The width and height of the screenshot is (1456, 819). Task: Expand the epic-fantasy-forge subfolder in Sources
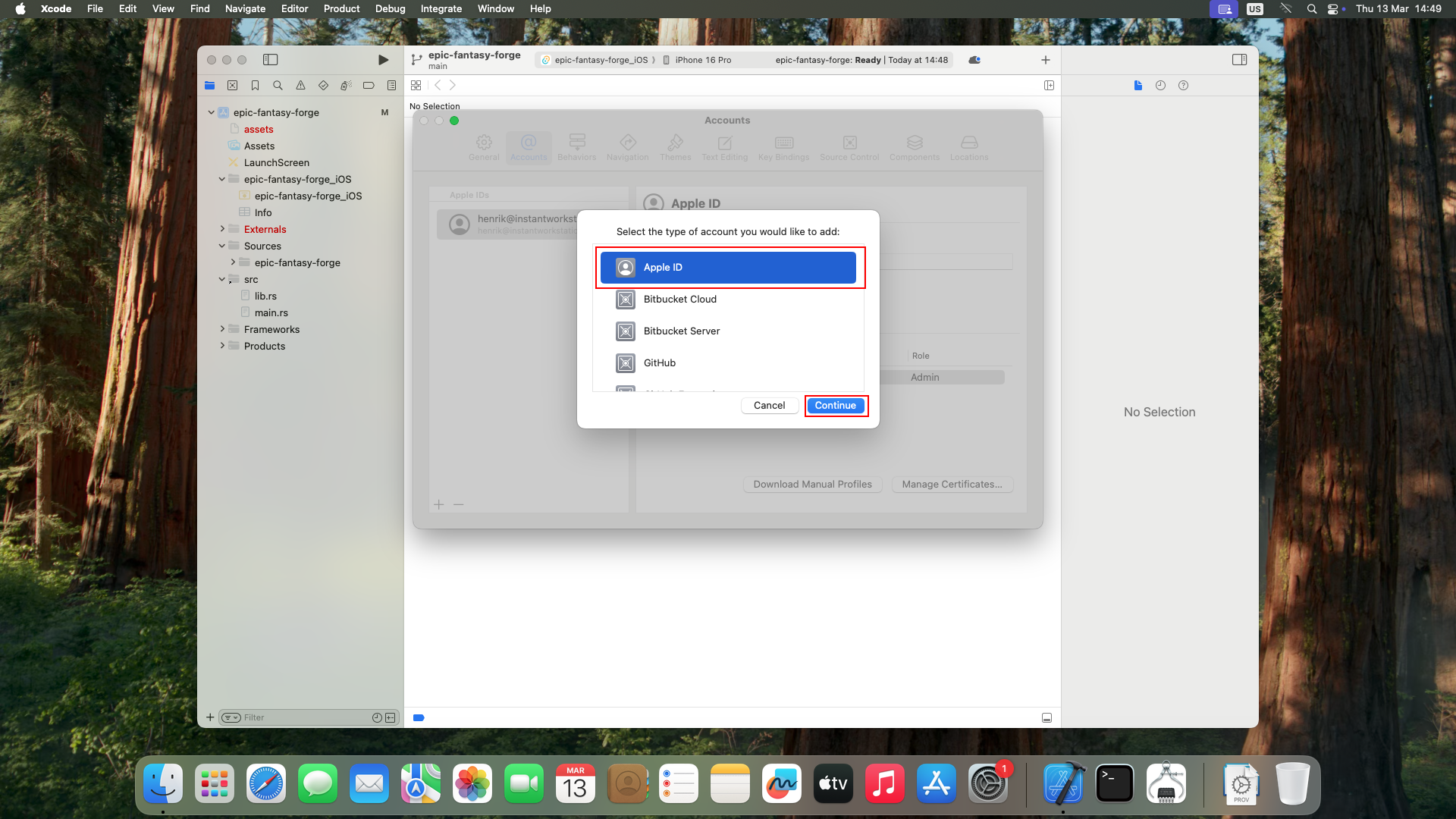(232, 262)
